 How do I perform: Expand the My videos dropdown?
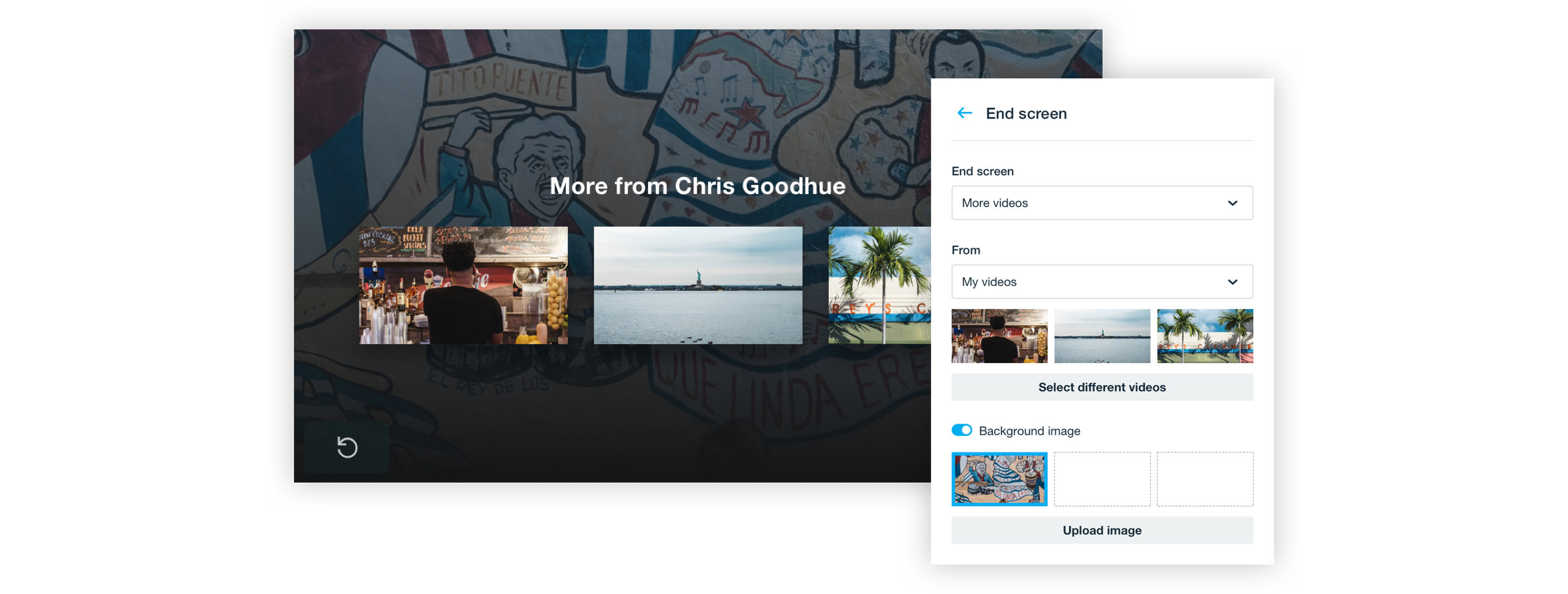pyautogui.click(x=1102, y=282)
